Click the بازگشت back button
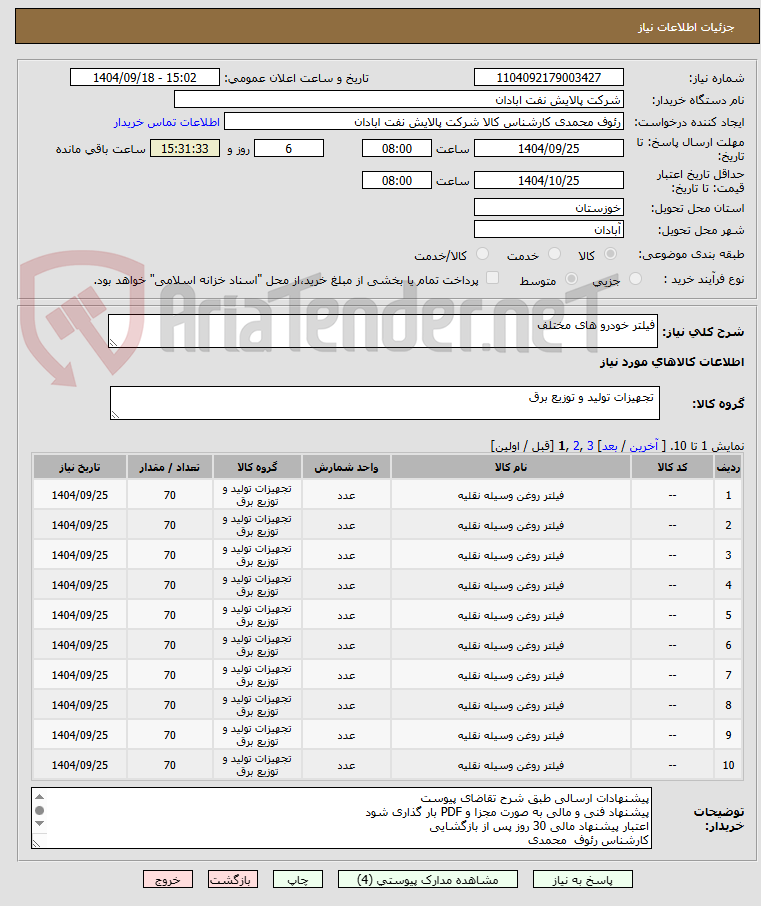 233,879
